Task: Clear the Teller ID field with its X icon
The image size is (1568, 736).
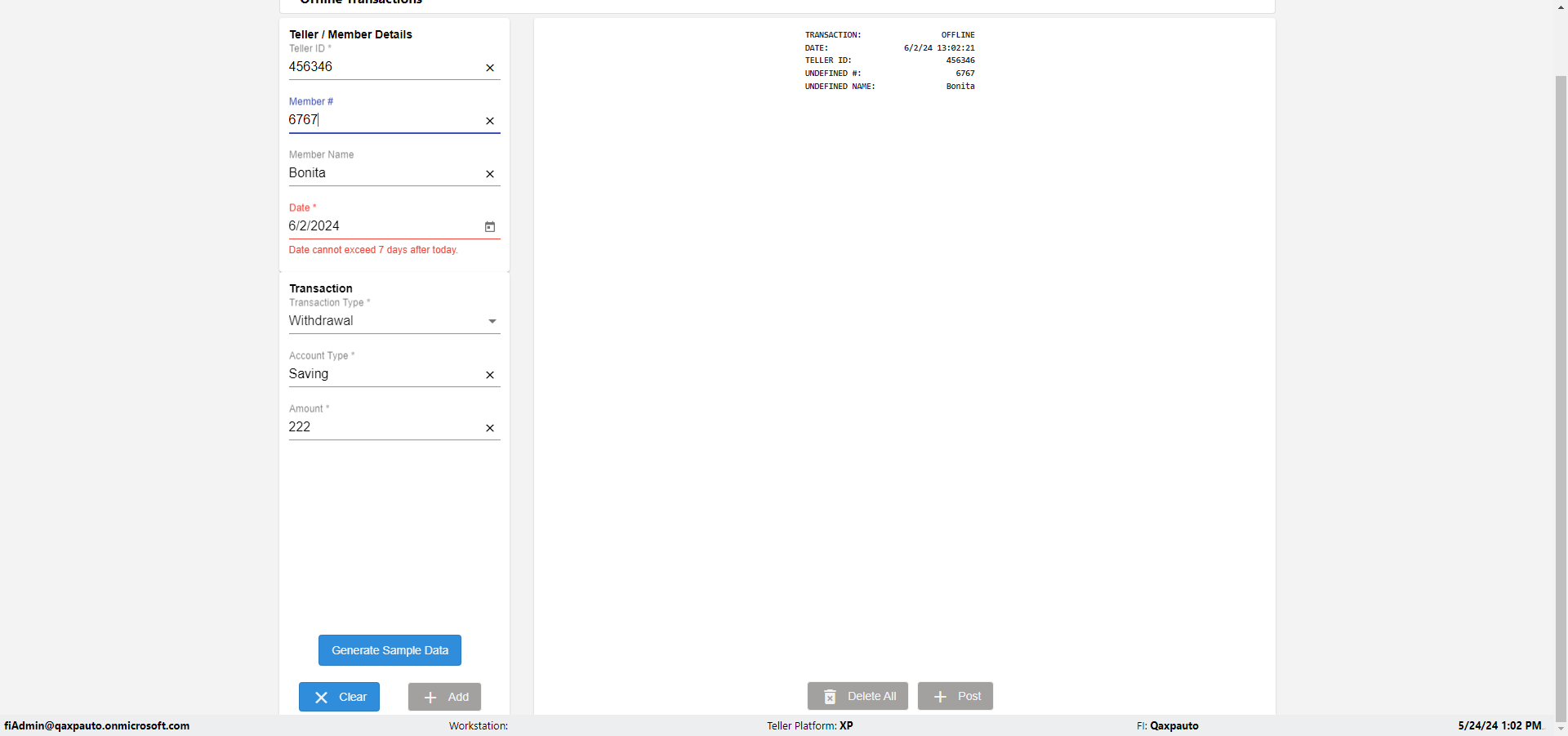Action: [x=490, y=68]
